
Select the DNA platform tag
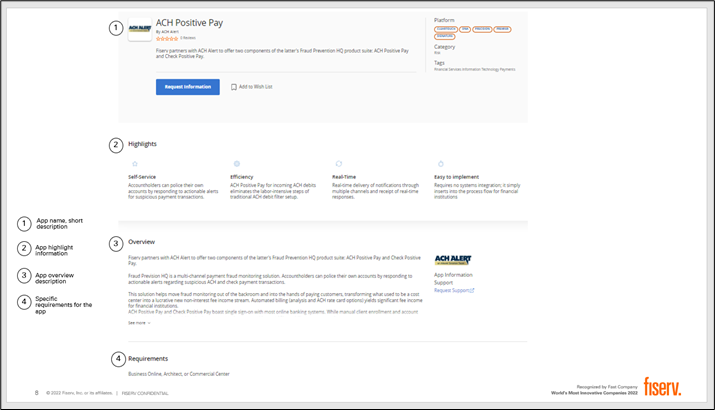(x=465, y=29)
